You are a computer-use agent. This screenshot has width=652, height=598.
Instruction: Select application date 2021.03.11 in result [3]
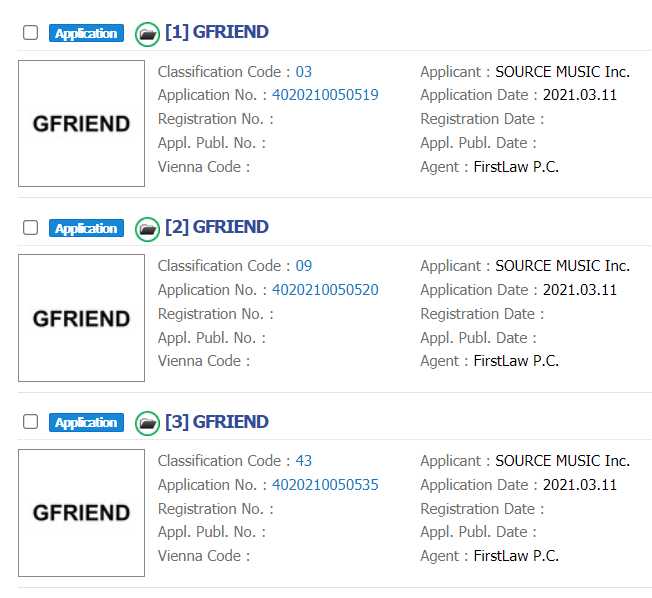coord(580,485)
